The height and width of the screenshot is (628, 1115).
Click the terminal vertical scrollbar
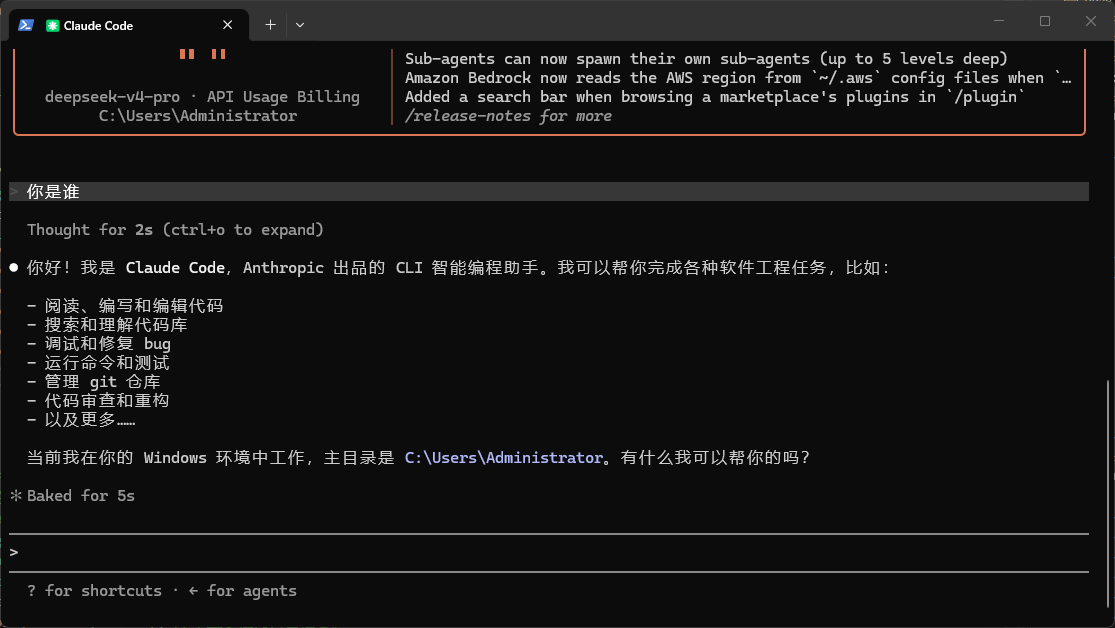[1109, 496]
